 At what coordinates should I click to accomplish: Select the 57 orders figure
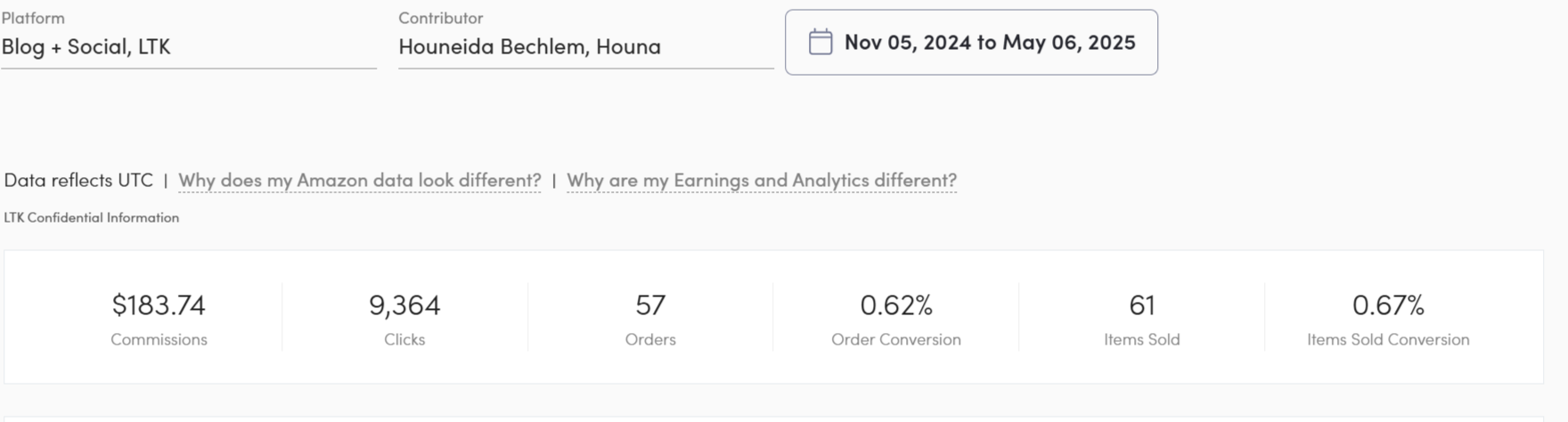point(650,305)
